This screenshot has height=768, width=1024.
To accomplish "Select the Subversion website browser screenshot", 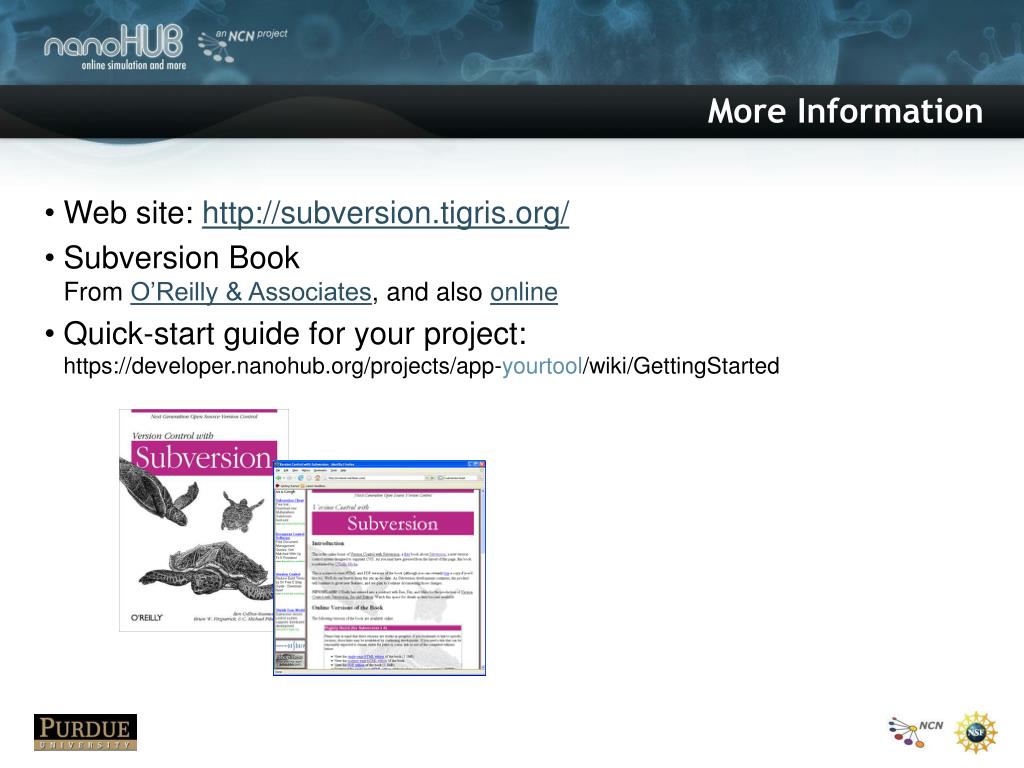I will [x=379, y=568].
